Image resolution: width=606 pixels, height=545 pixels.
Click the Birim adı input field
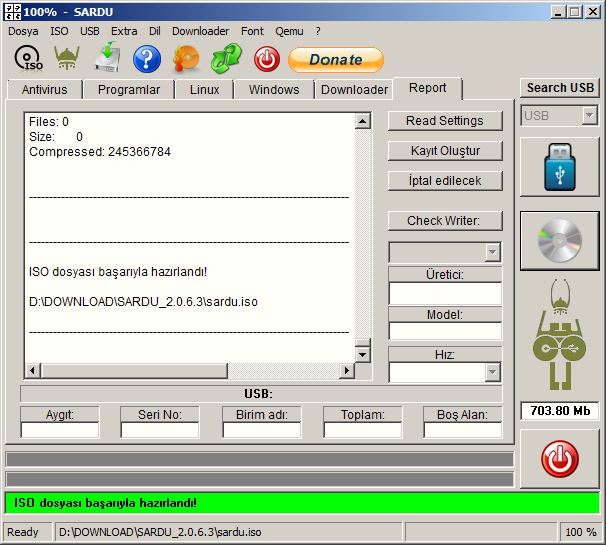pyautogui.click(x=262, y=430)
